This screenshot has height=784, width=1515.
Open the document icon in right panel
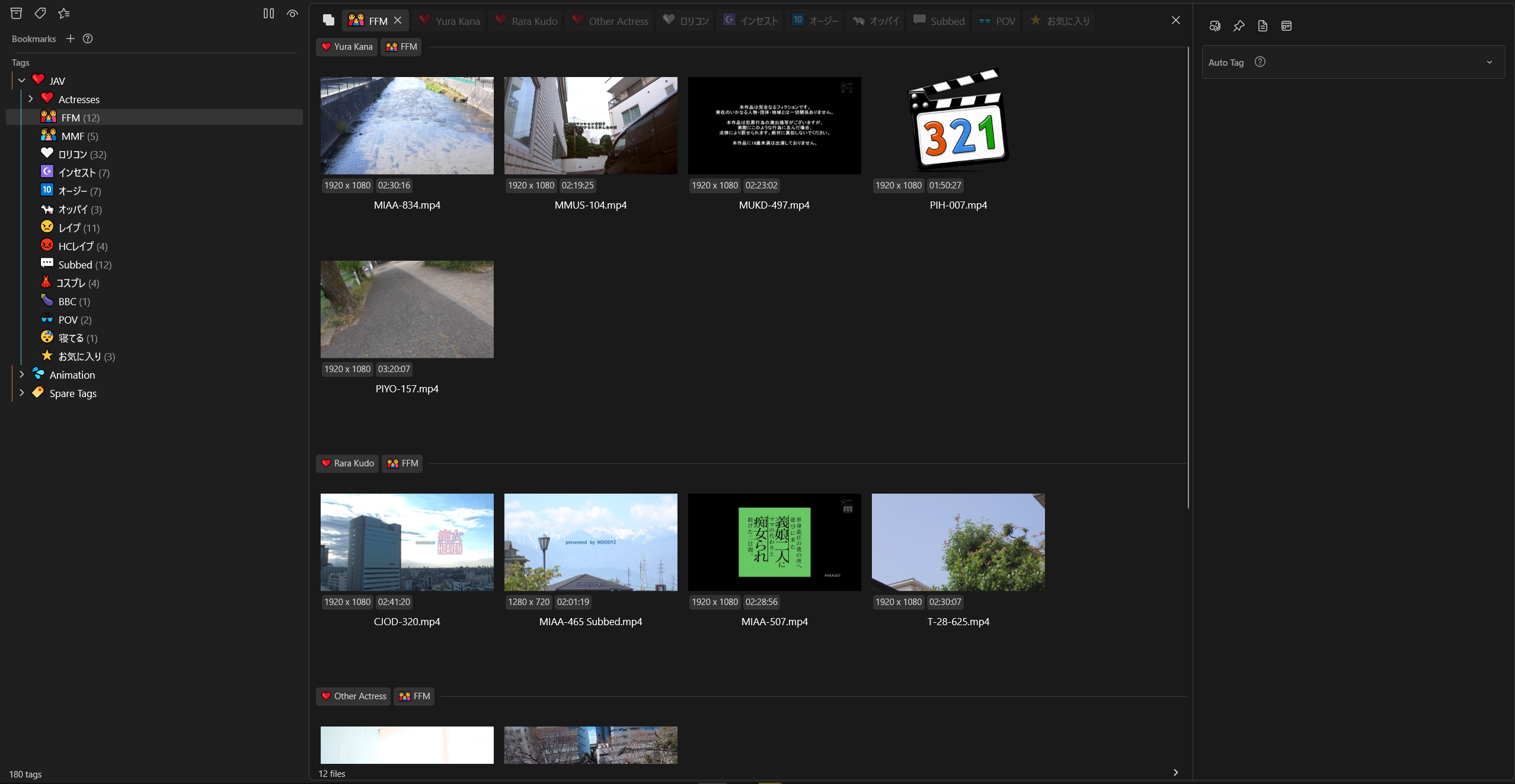click(1262, 25)
